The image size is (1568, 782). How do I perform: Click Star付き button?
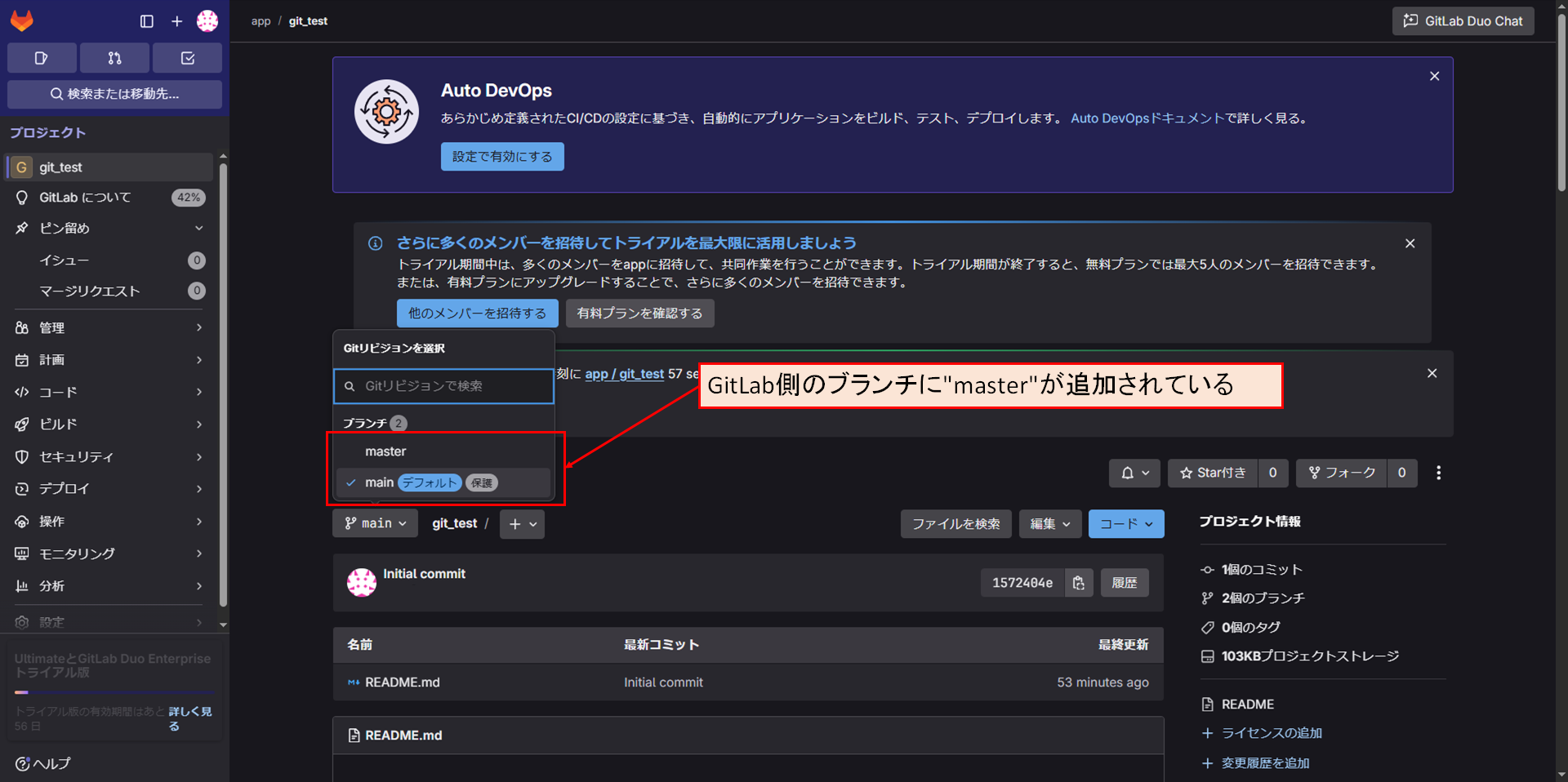click(x=1213, y=473)
